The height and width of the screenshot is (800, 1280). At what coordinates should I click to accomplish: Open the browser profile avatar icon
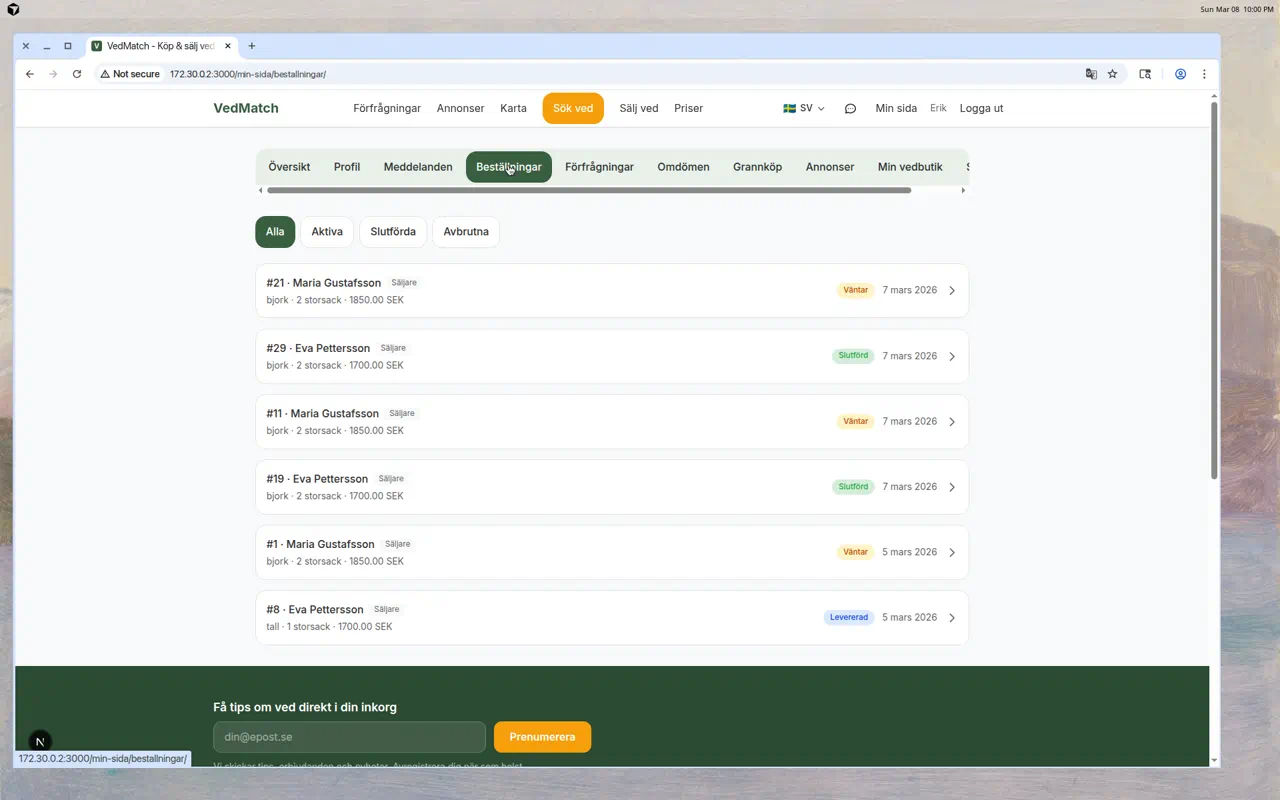pos(1180,74)
